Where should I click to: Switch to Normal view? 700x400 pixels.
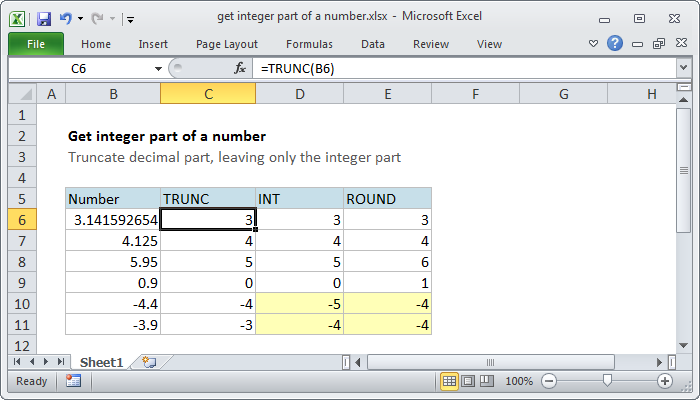(449, 381)
